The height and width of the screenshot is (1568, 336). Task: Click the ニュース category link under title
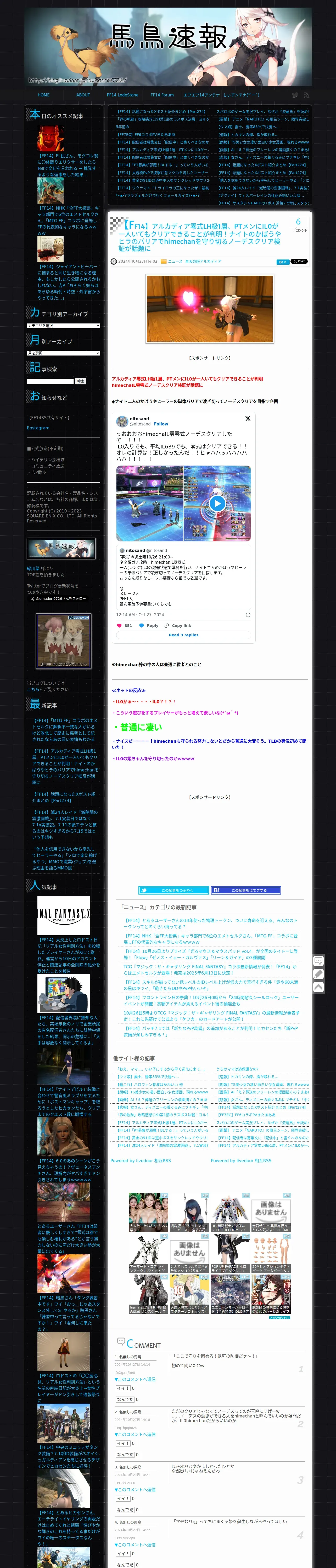click(175, 261)
